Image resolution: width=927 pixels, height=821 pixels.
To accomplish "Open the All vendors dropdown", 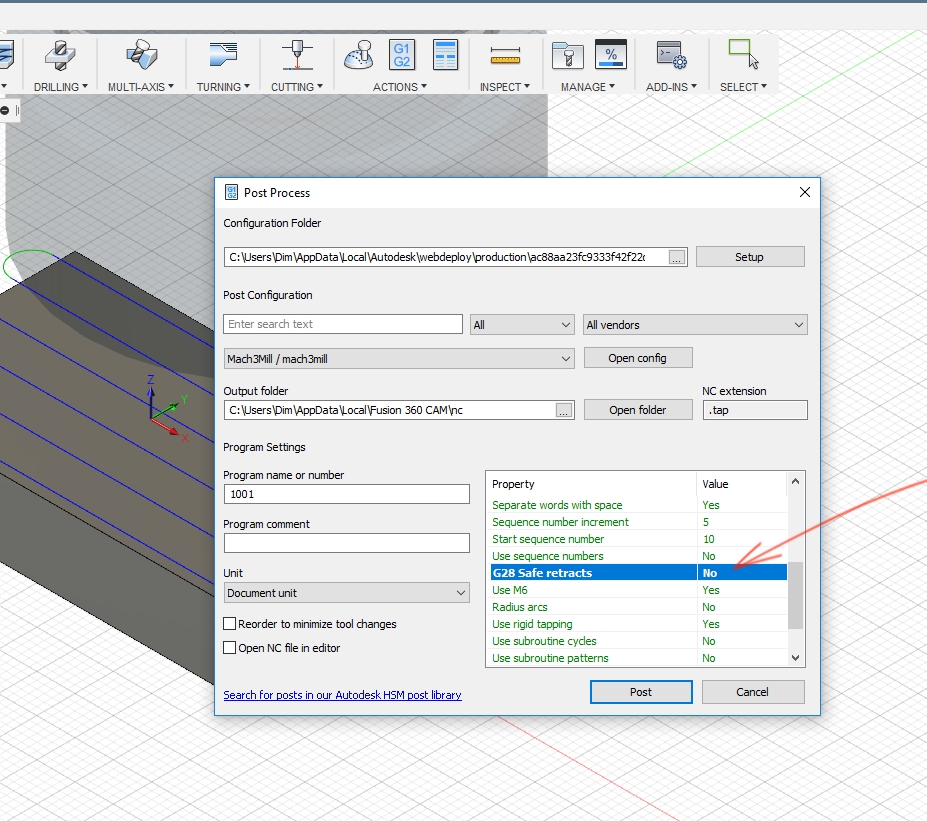I will (x=695, y=325).
